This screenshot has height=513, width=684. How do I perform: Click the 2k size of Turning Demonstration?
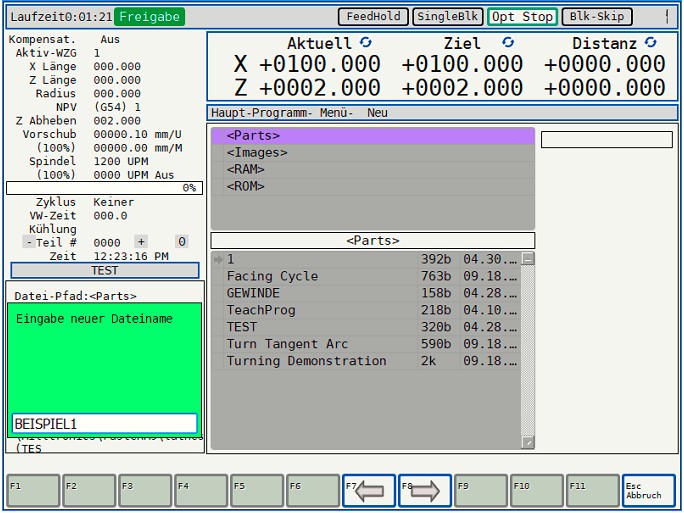[428, 361]
